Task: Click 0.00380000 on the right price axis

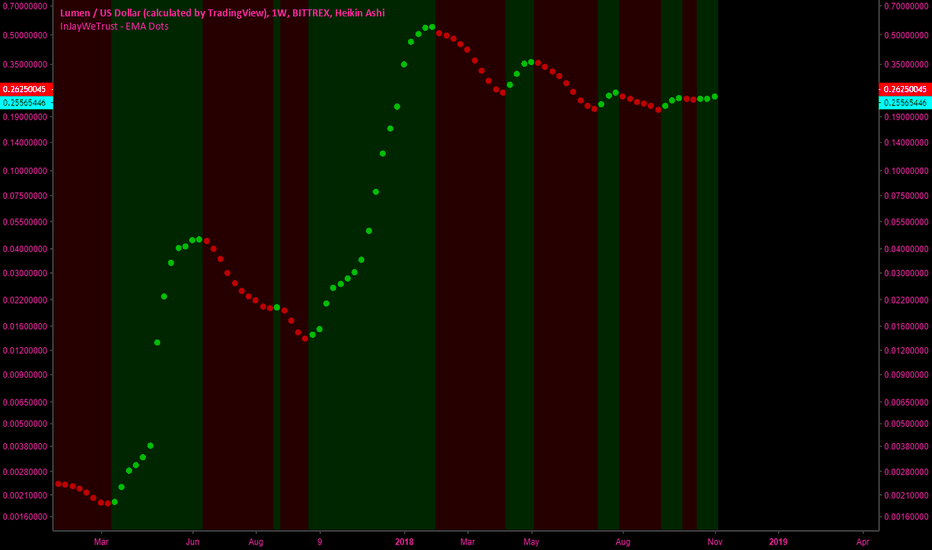Action: pyautogui.click(x=906, y=447)
